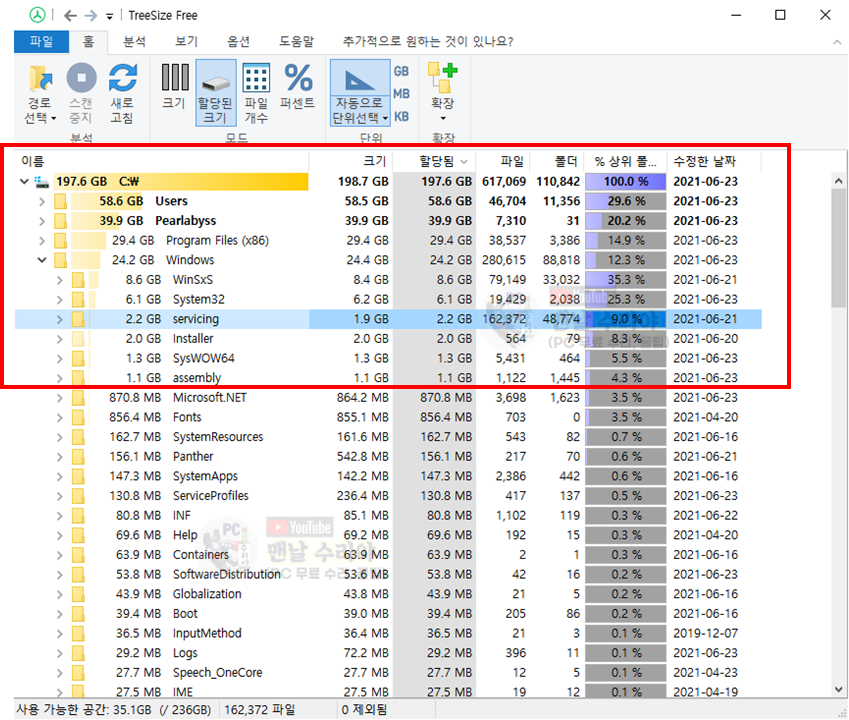The height and width of the screenshot is (720, 849).
Task: Select the 크기 (size) mode icon
Action: pos(175,77)
